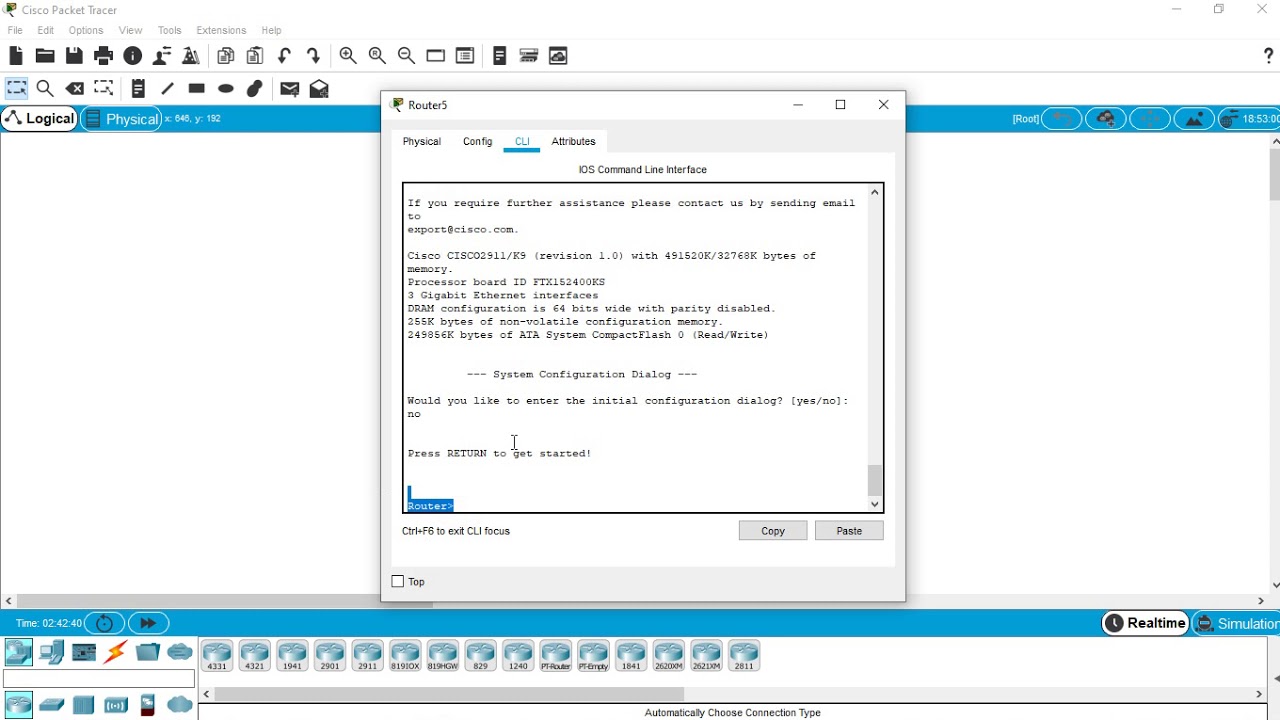Switch to Physical workspace view
This screenshot has height=720, width=1280.
(120, 119)
